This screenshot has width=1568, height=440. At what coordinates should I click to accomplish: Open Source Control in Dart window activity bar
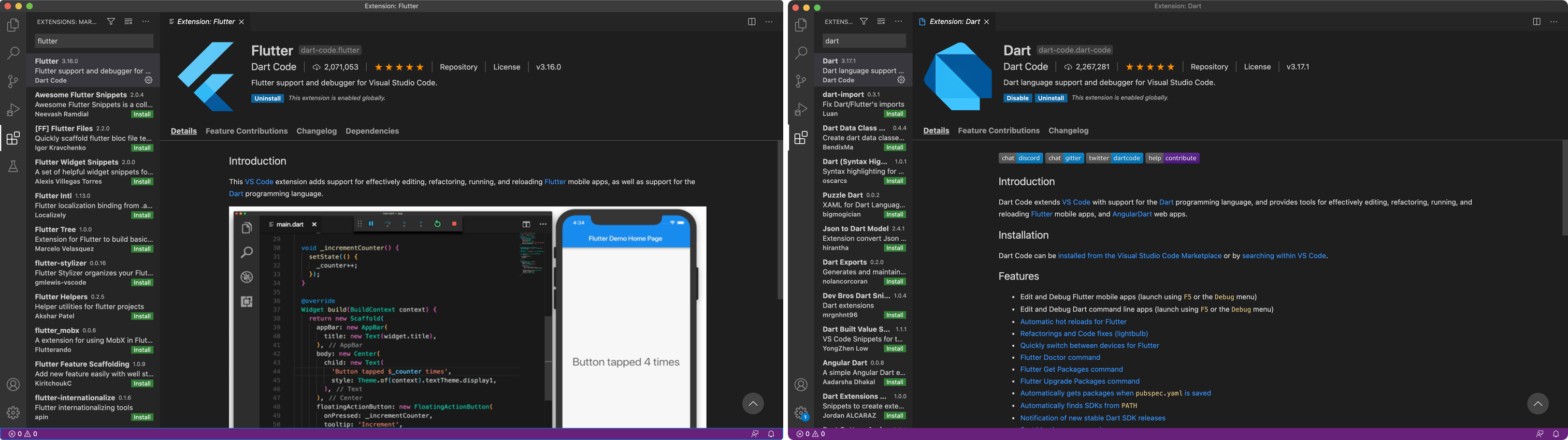tap(801, 81)
